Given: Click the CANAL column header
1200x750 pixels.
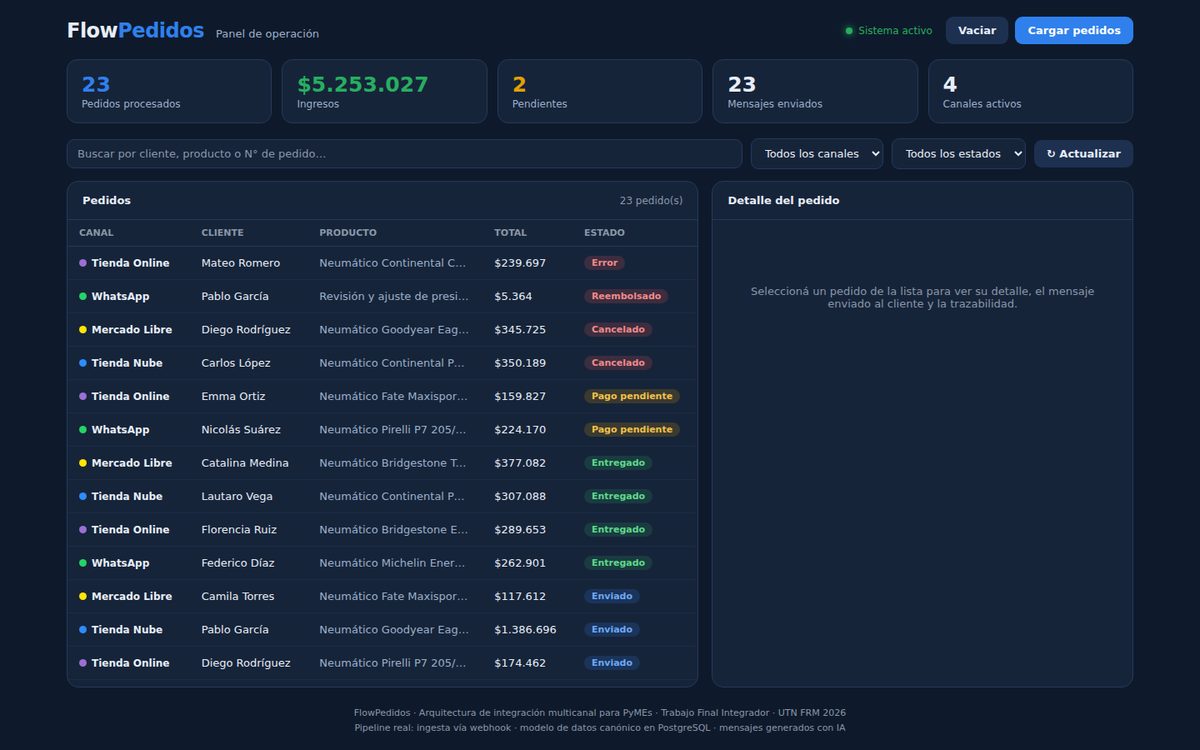Looking at the screenshot, I should click(96, 233).
